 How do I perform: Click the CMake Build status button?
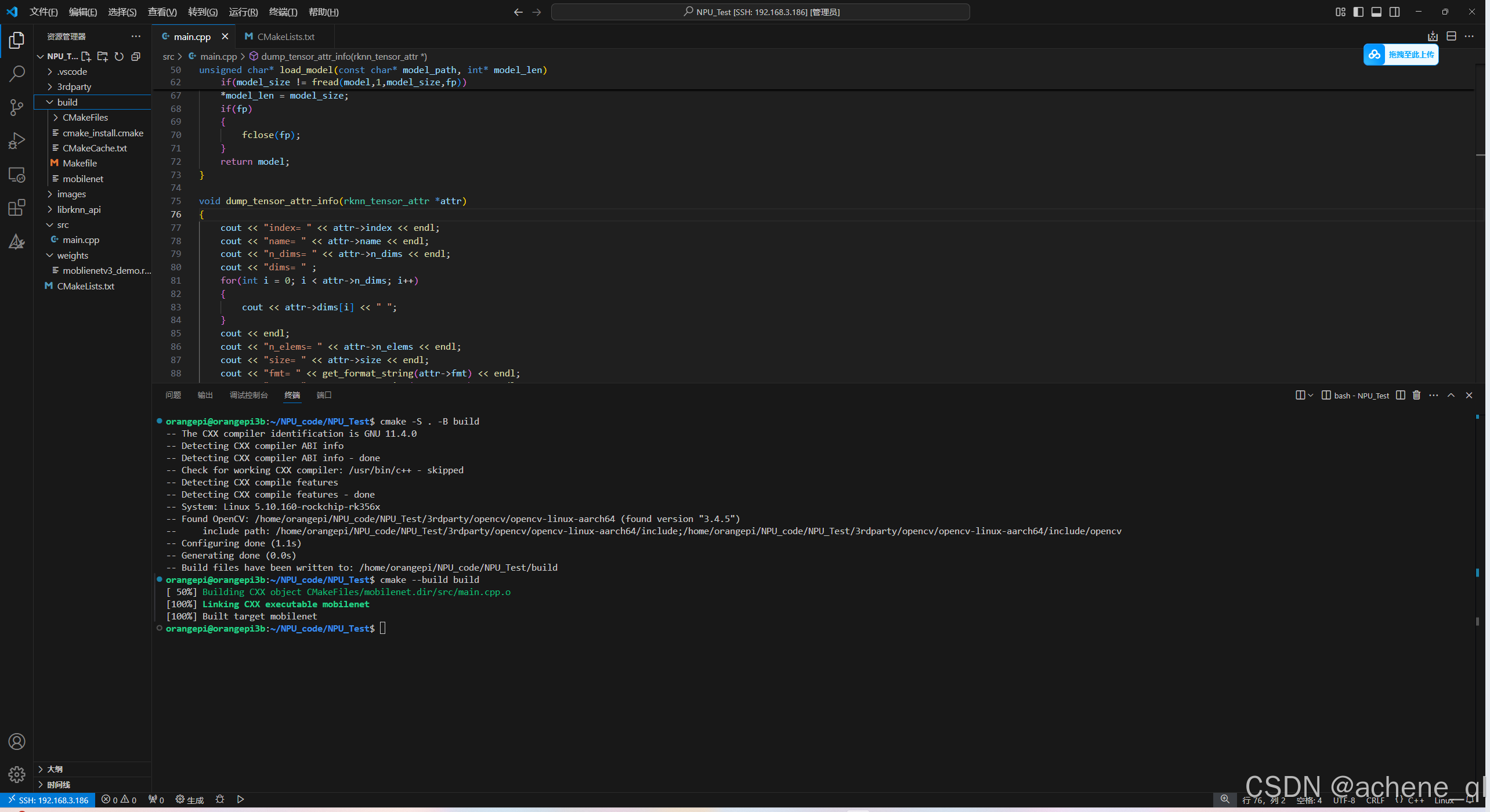190,800
